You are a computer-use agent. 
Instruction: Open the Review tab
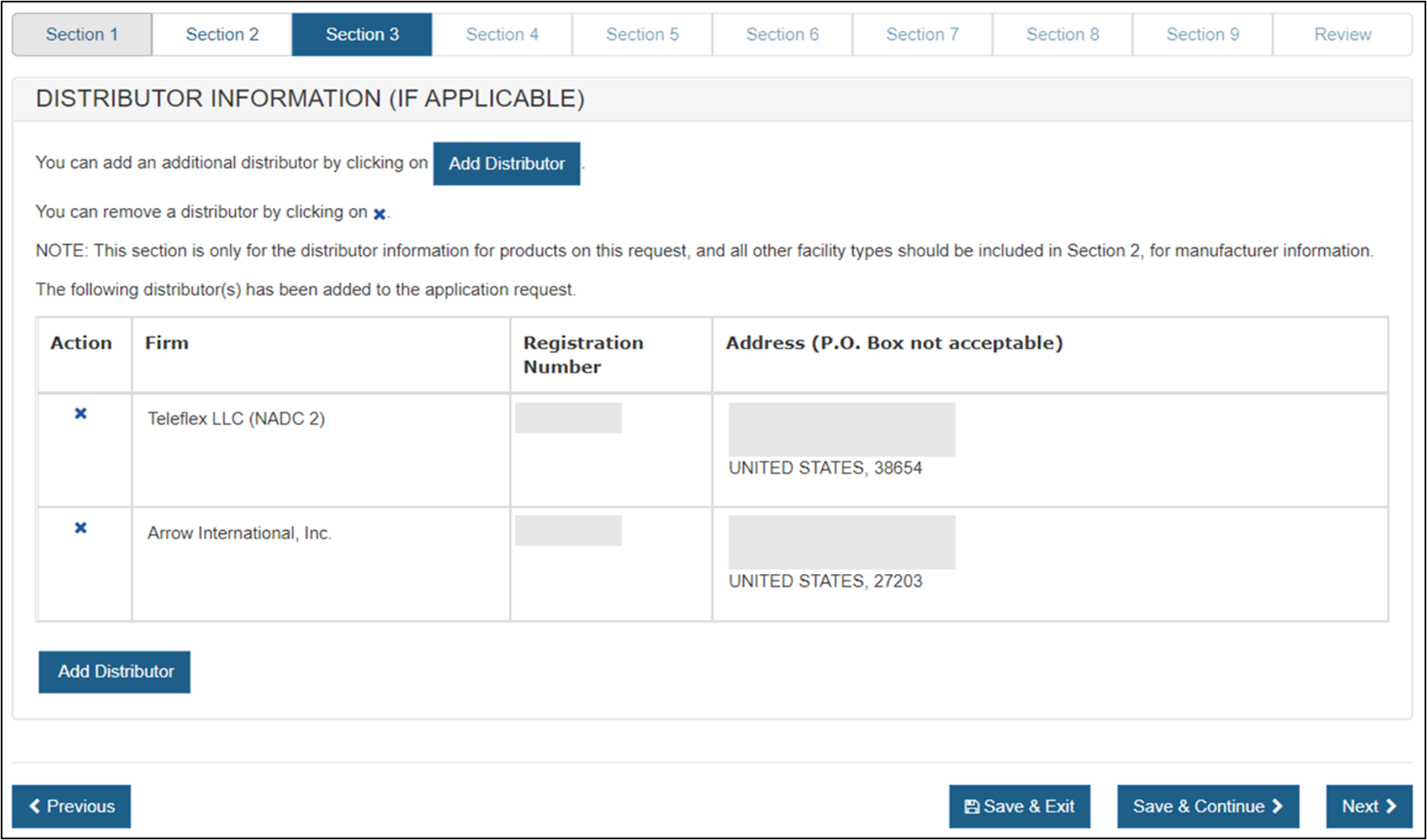1342,34
